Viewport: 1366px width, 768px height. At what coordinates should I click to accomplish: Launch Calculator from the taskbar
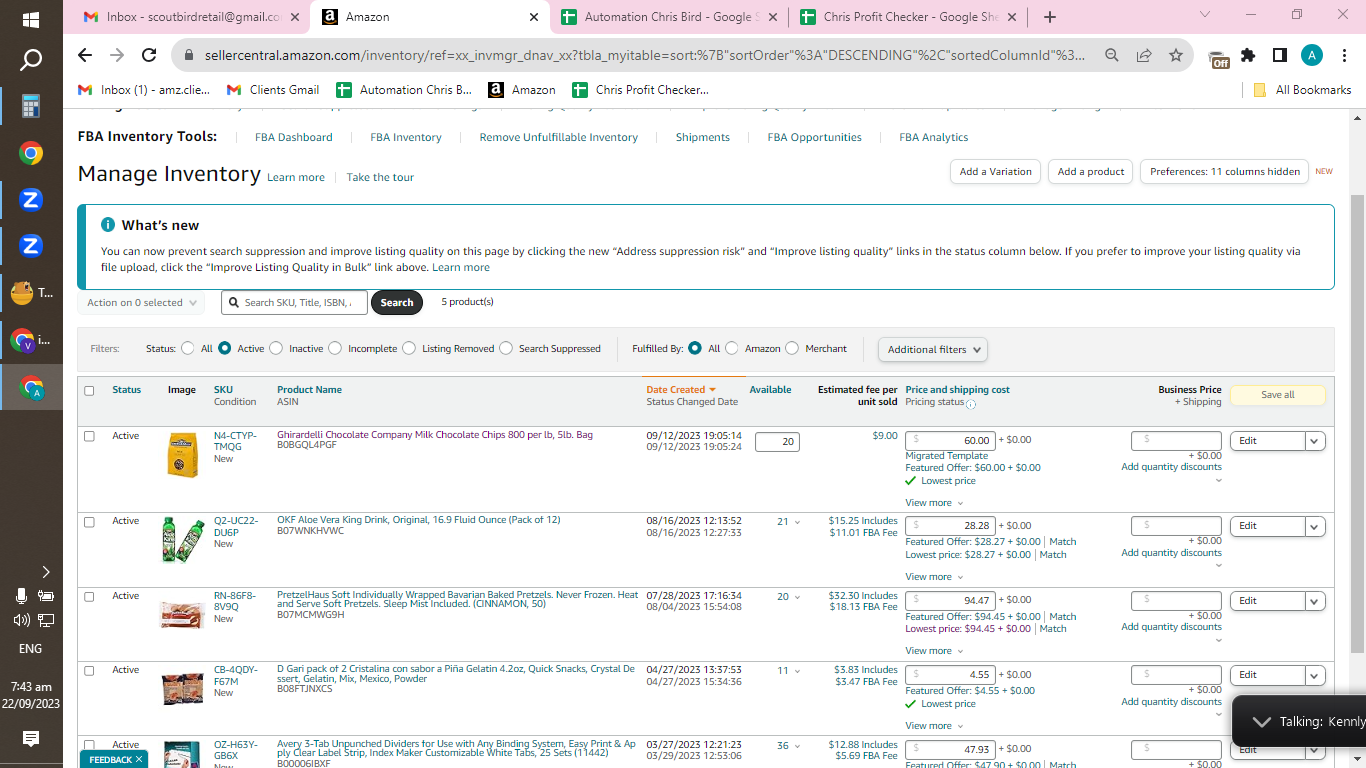[31, 106]
